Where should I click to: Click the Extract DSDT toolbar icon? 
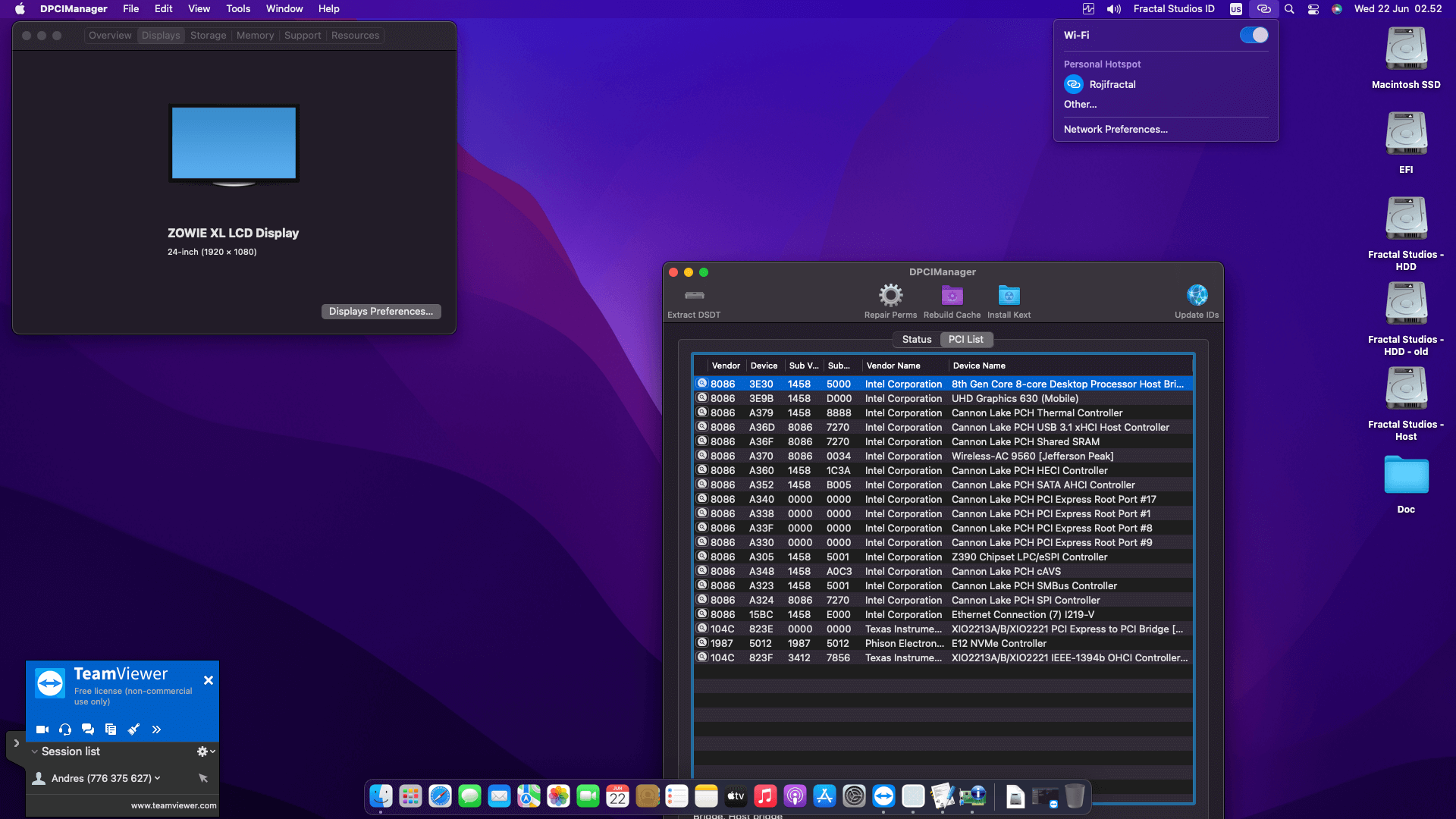694,295
